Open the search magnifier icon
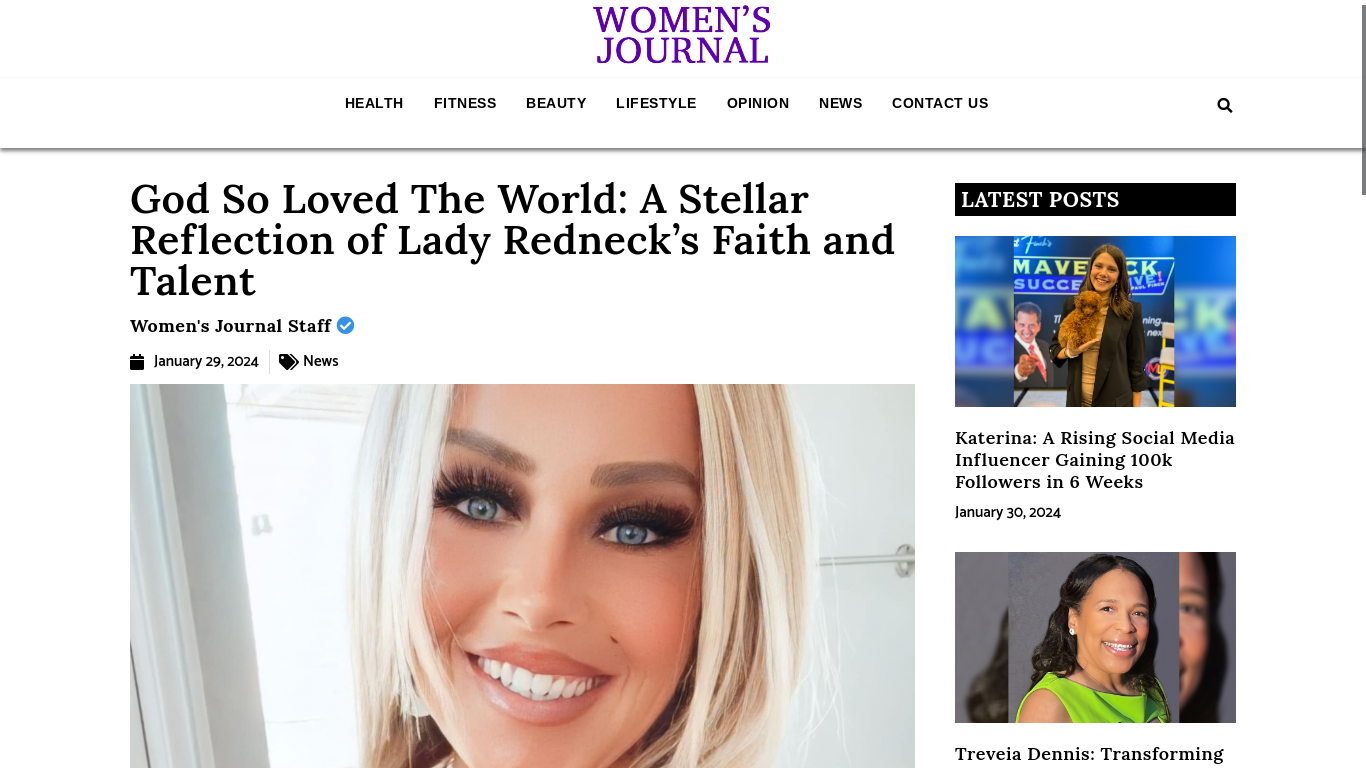The width and height of the screenshot is (1366, 768). 1225,105
